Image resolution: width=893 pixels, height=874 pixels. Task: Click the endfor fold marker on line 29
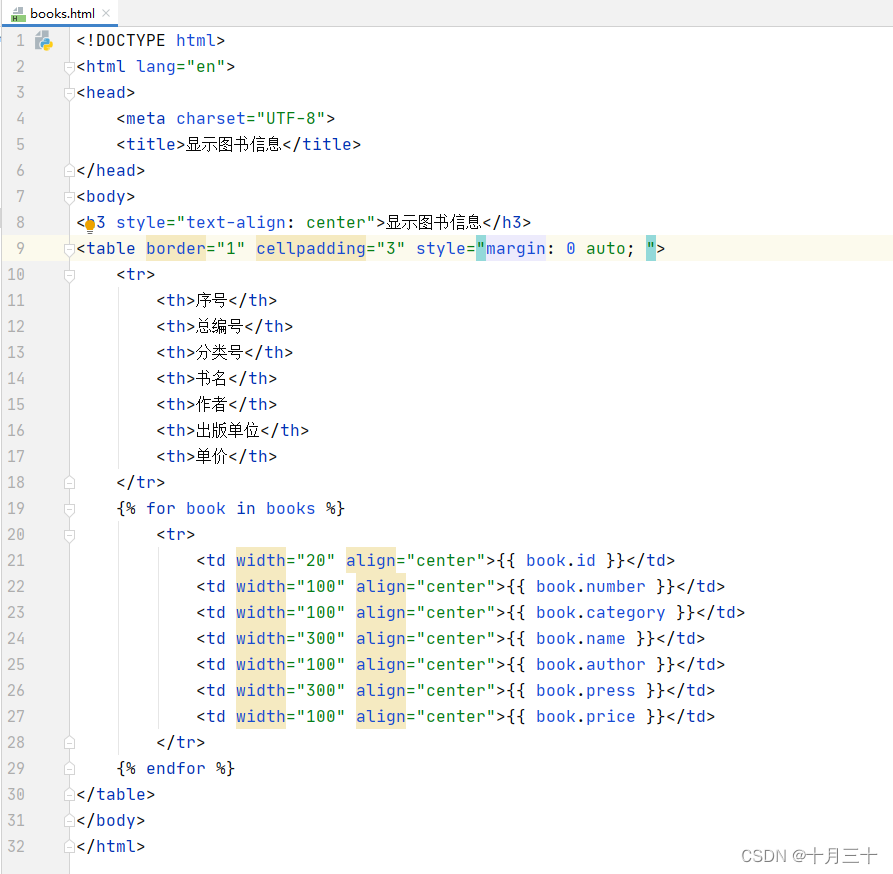point(69,769)
